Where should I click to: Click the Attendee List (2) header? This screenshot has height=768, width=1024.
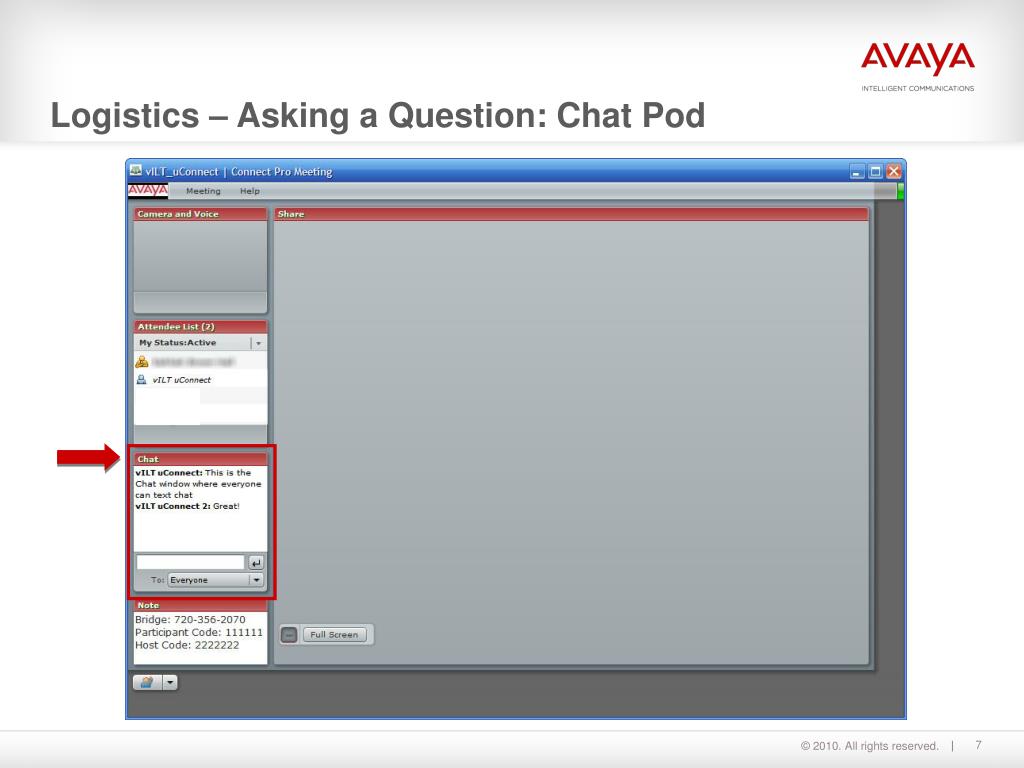pos(200,326)
